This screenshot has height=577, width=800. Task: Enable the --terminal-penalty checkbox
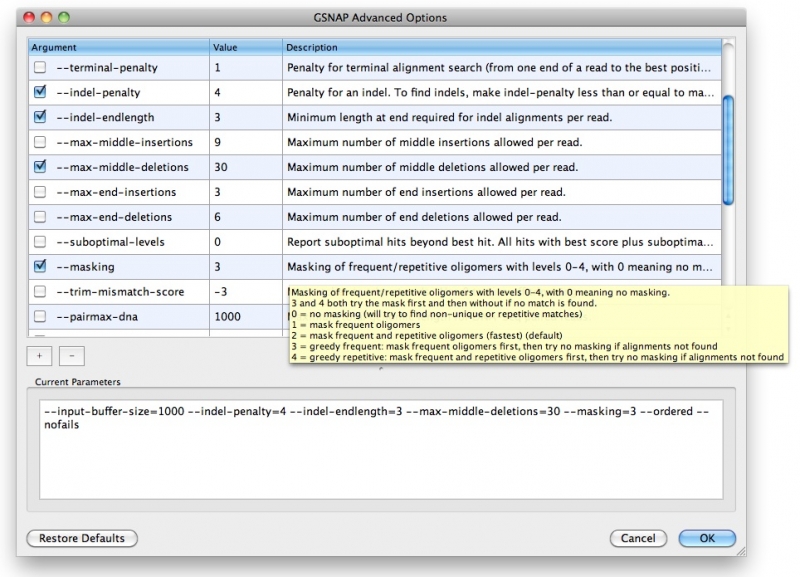[x=40, y=67]
